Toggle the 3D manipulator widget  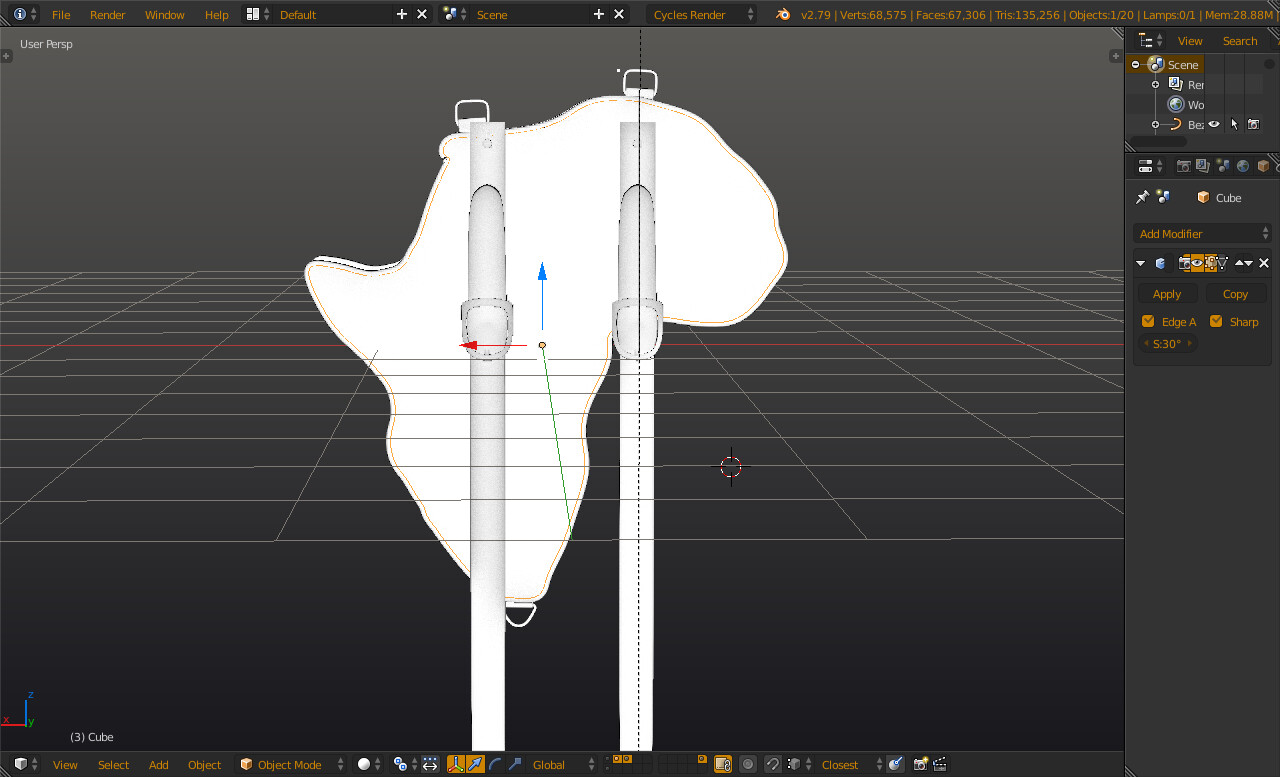point(456,764)
